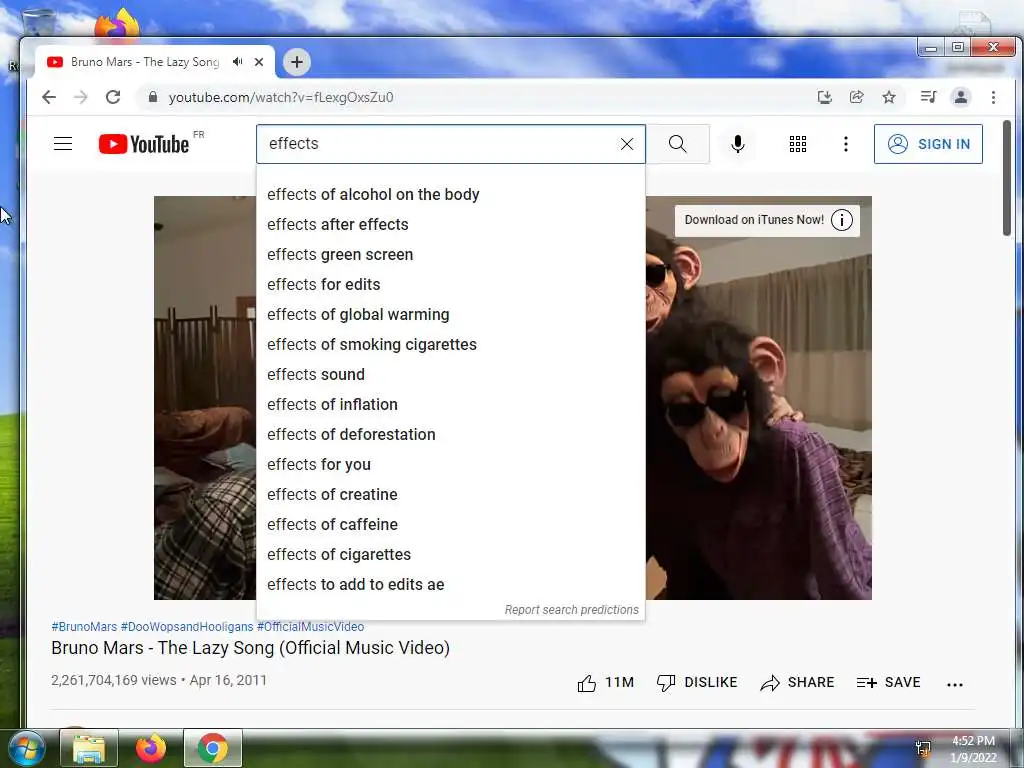Open the Recycle Bin desktop icon
The height and width of the screenshot is (768, 1024).
point(39,22)
